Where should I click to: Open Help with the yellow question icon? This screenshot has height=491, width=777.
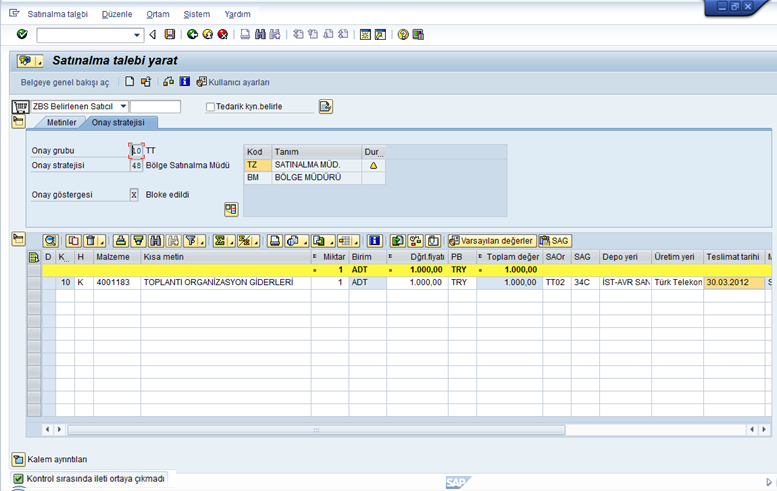[x=403, y=34]
